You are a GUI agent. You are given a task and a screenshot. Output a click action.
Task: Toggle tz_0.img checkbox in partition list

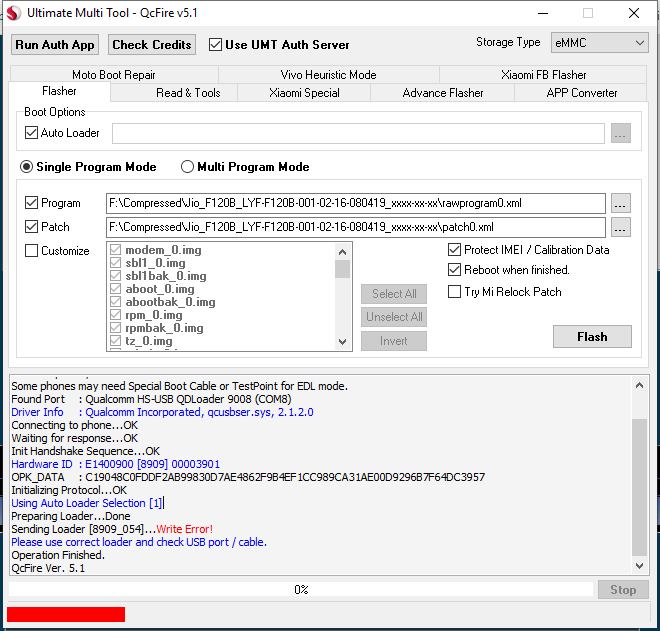click(115, 341)
